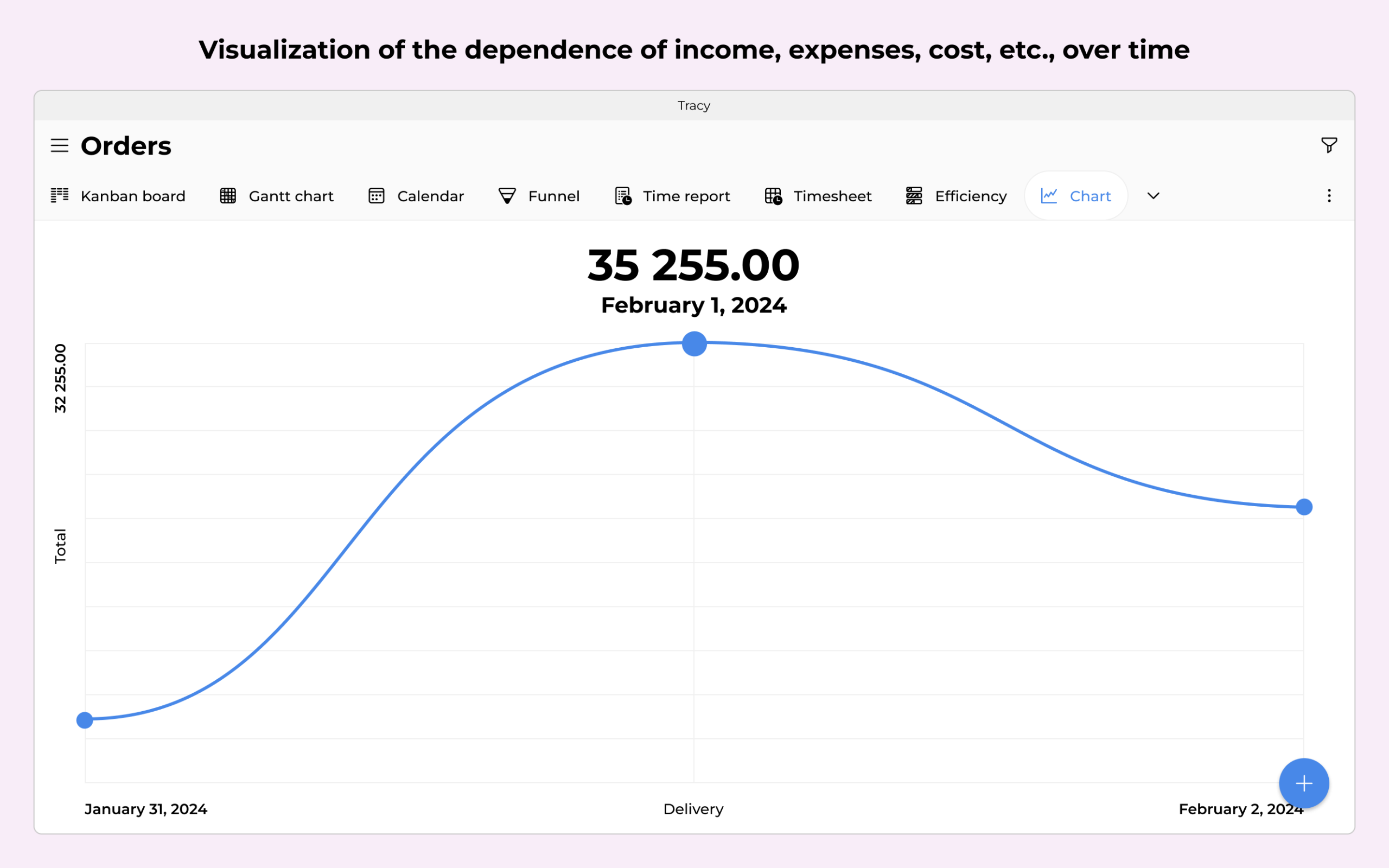This screenshot has height=868, width=1389.
Task: Click the January 31, 2024 axis label
Action: point(146,809)
